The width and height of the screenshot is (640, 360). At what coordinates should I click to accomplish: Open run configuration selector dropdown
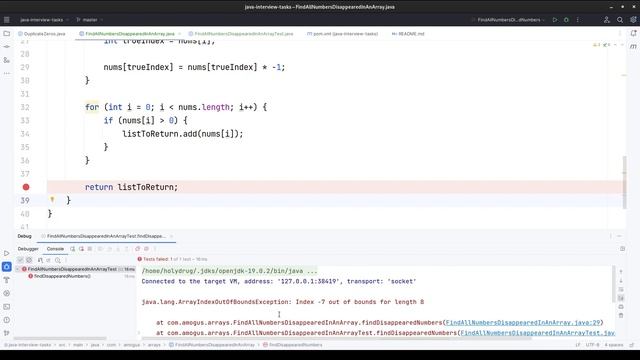508,20
